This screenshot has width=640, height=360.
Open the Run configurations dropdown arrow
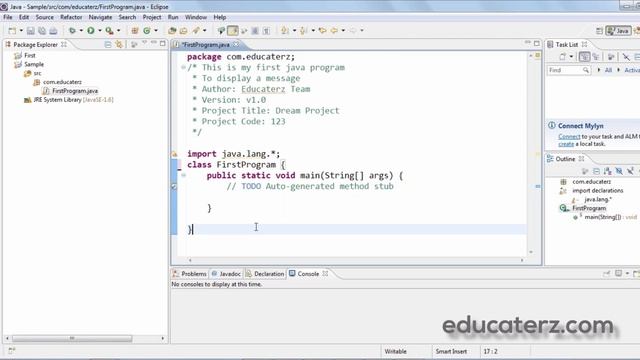point(99,31)
